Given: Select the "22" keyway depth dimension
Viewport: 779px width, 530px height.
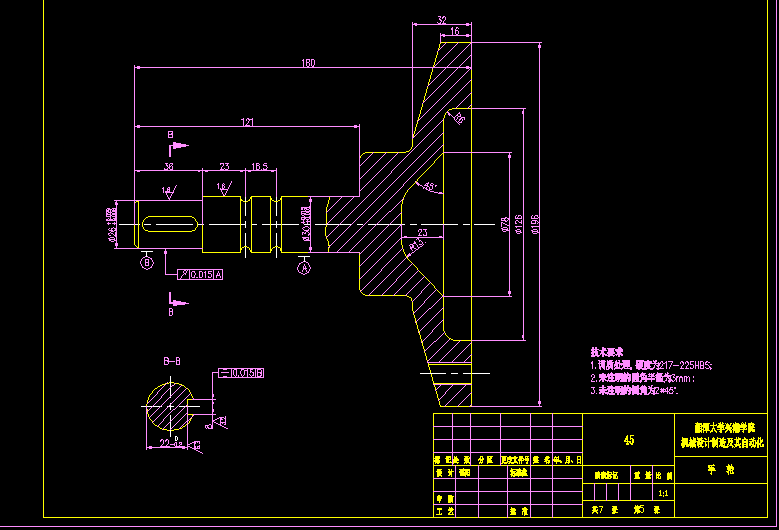Looking at the screenshot, I should pyautogui.click(x=171, y=443).
